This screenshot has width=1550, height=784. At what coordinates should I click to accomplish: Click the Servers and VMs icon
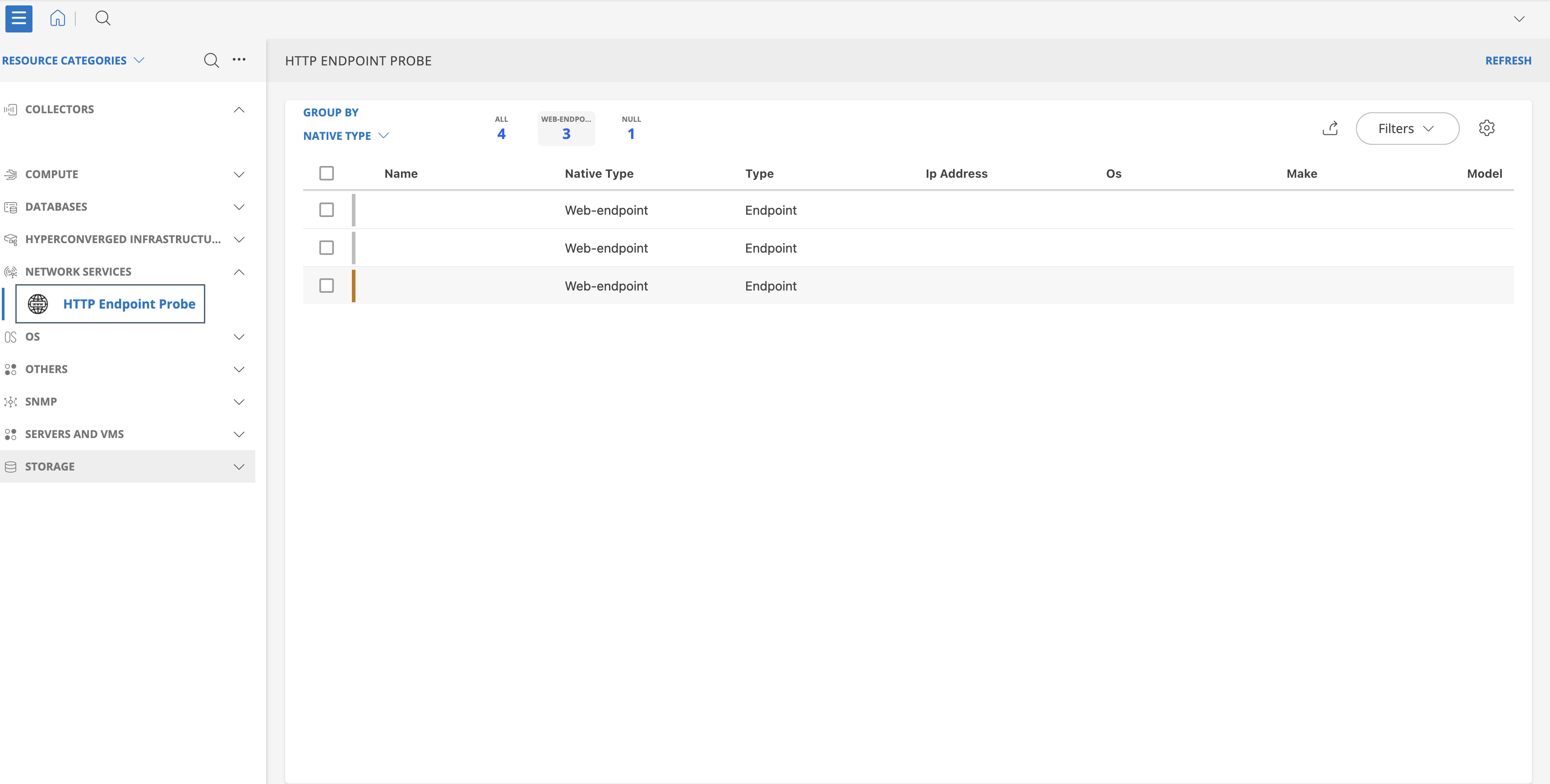(10, 434)
